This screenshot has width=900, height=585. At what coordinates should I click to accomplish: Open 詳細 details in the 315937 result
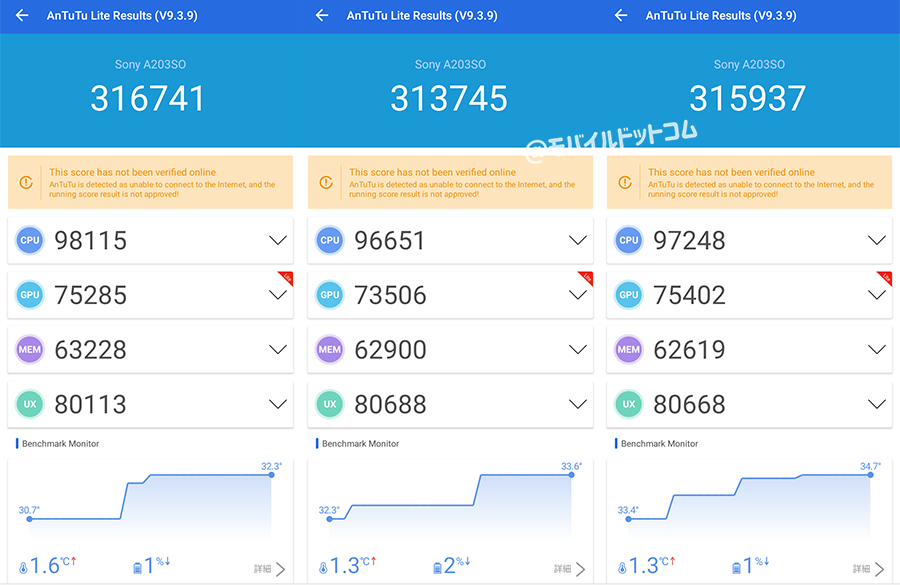point(868,568)
